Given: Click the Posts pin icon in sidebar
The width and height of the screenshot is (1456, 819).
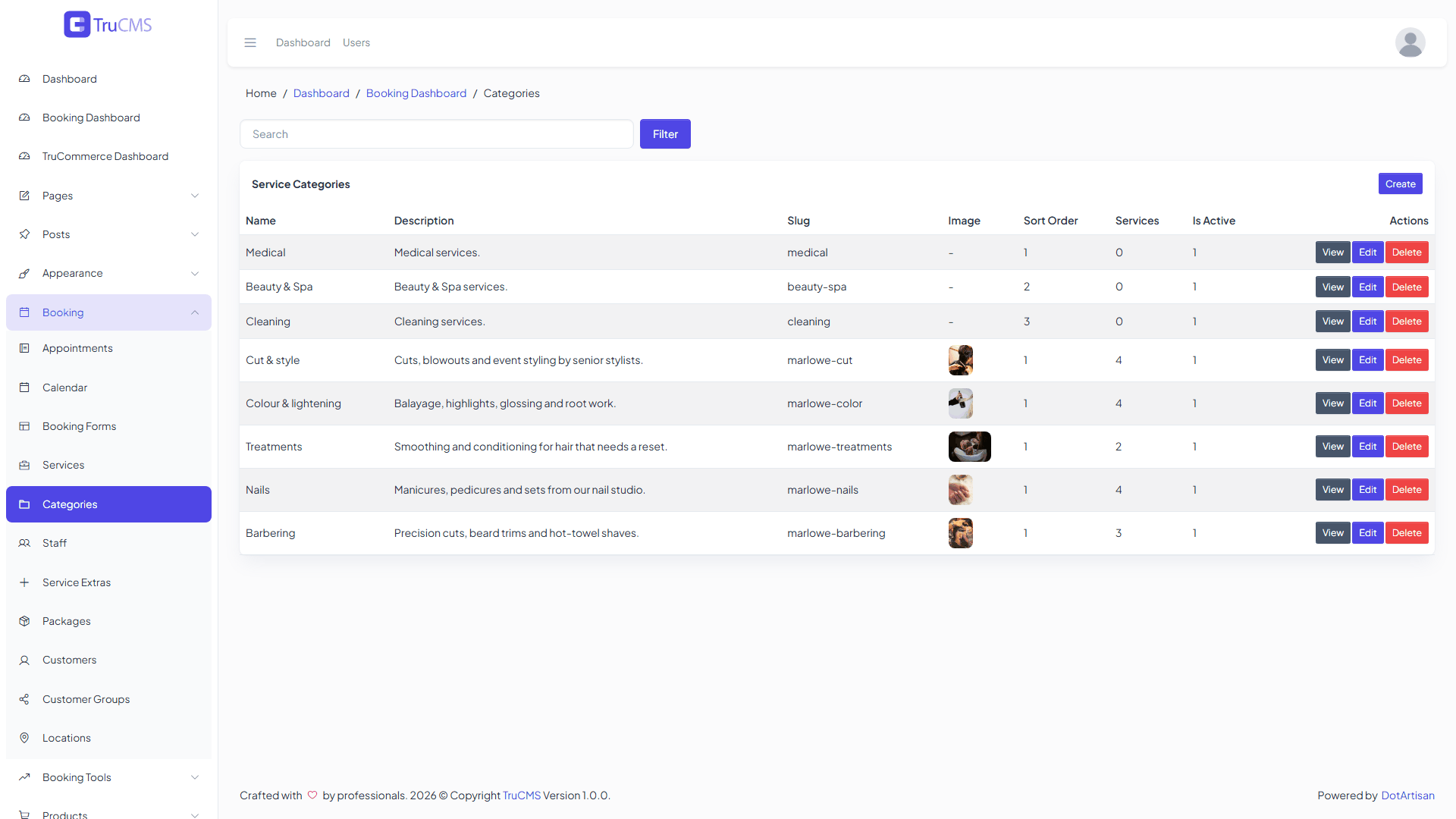Looking at the screenshot, I should coord(24,234).
